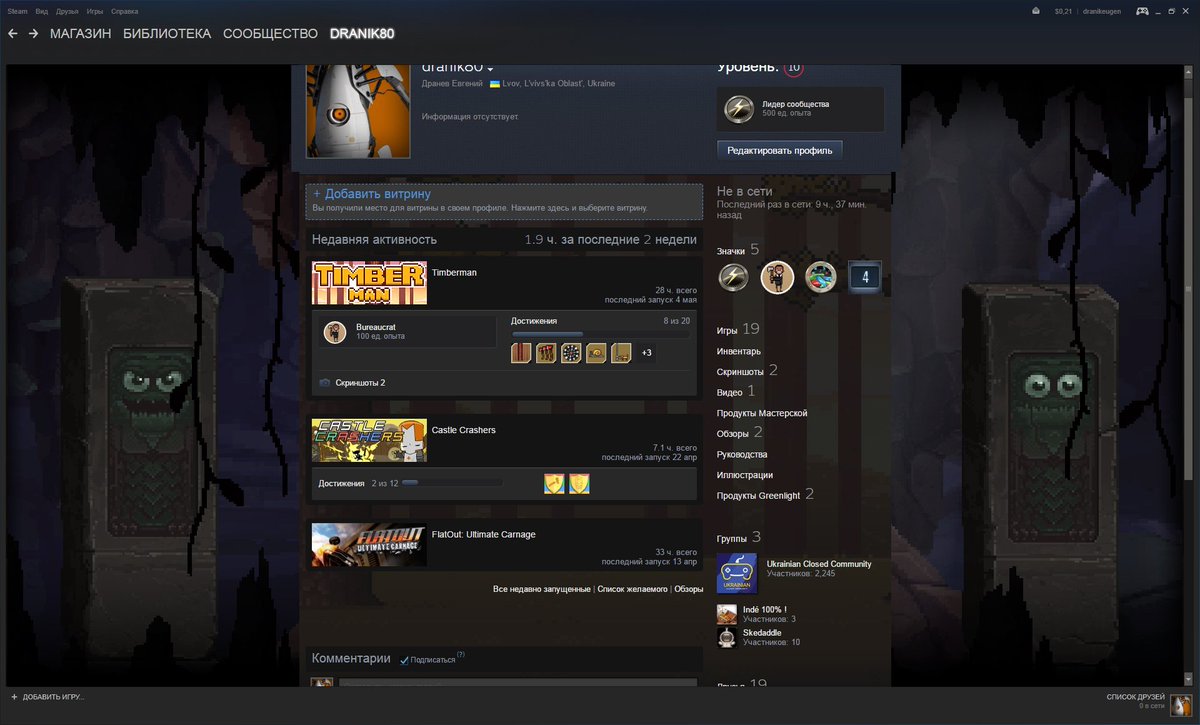Open the Лидер сообщества badge icon
Screen dimensions: 1200x725
tap(739, 109)
